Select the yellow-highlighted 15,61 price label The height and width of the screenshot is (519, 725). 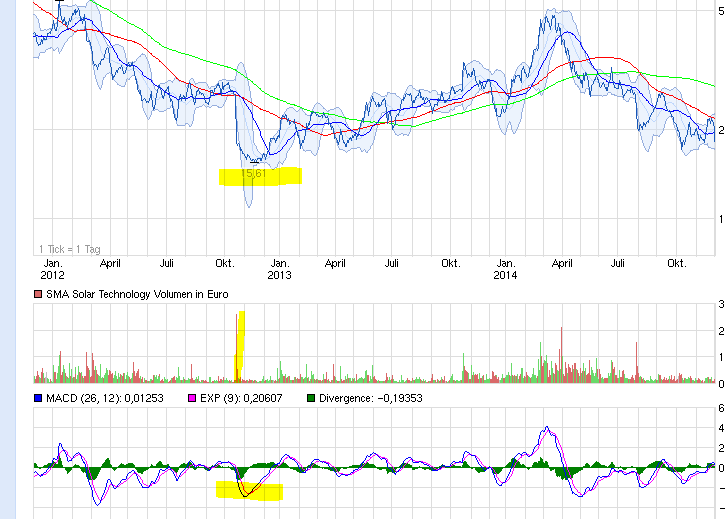[x=256, y=174]
